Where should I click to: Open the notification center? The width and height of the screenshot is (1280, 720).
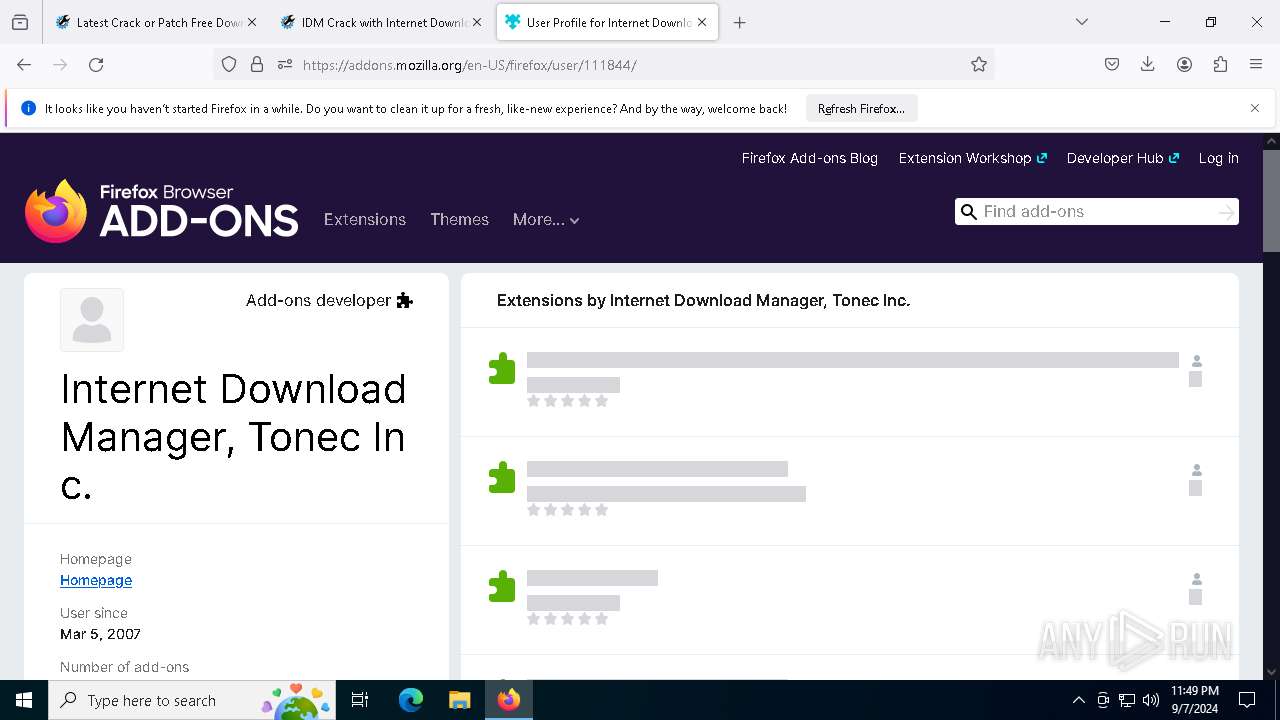coord(1247,700)
